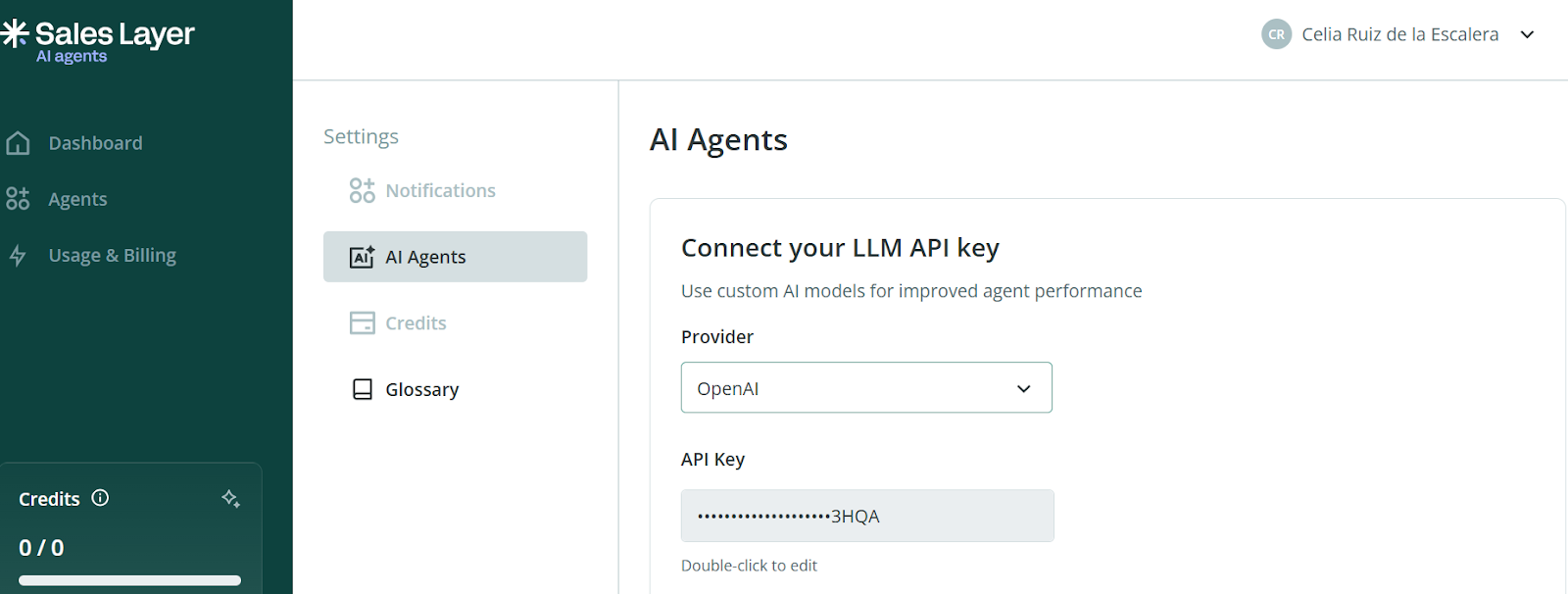The width and height of the screenshot is (1568, 594).
Task: Open the Provider dropdown showing OpenAI
Action: (865, 388)
